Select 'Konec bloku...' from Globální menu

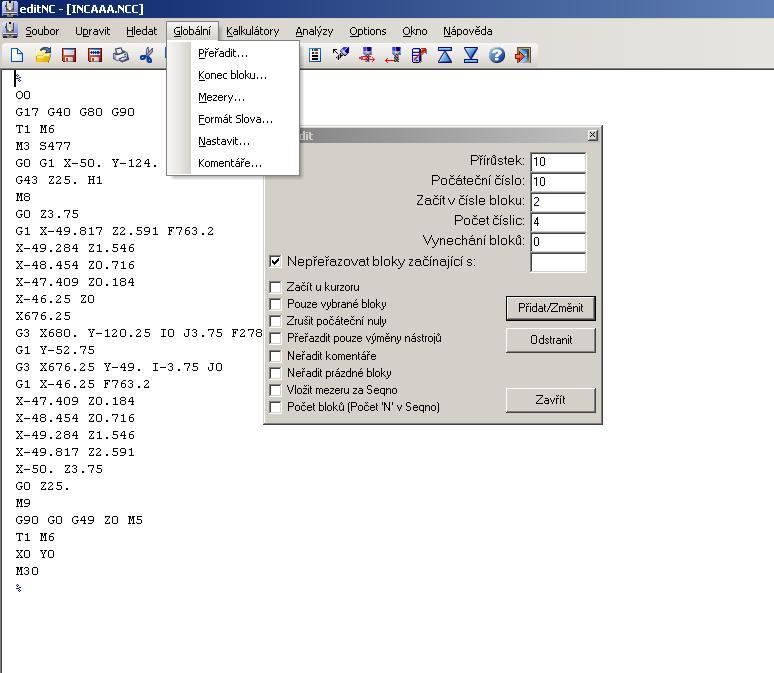coord(232,75)
